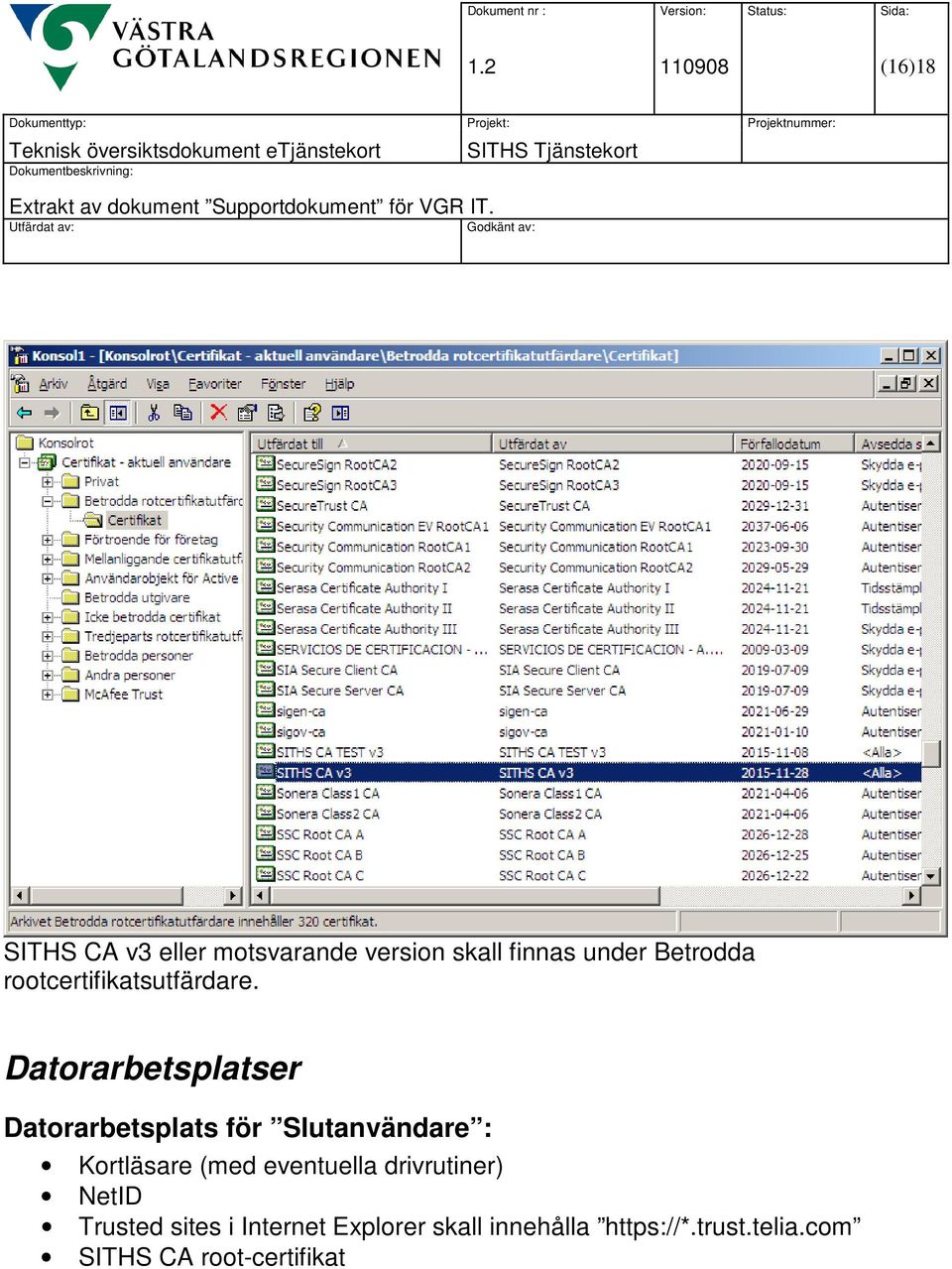Go up one level via toolbar icon

[90, 412]
